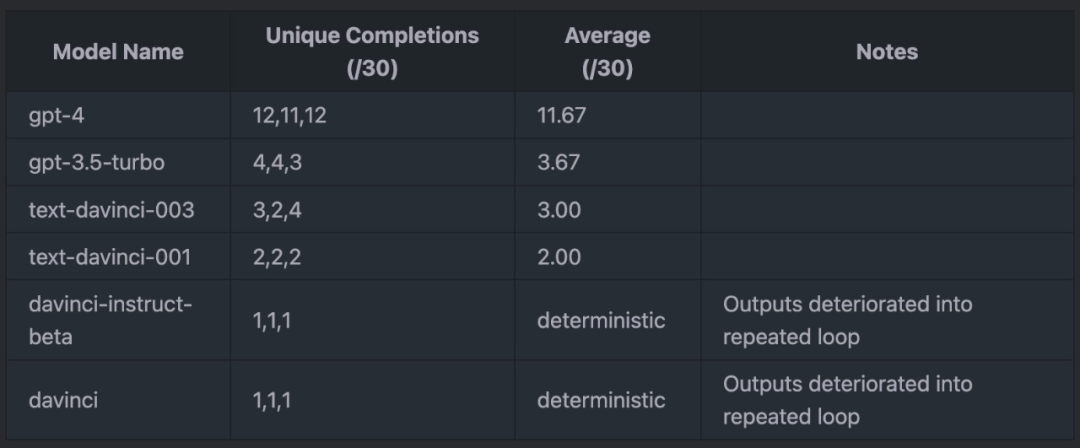Viewport: 1080px width, 448px height.
Task: Click "deterministic" in the davinci-instruct-beta row
Action: 600,321
